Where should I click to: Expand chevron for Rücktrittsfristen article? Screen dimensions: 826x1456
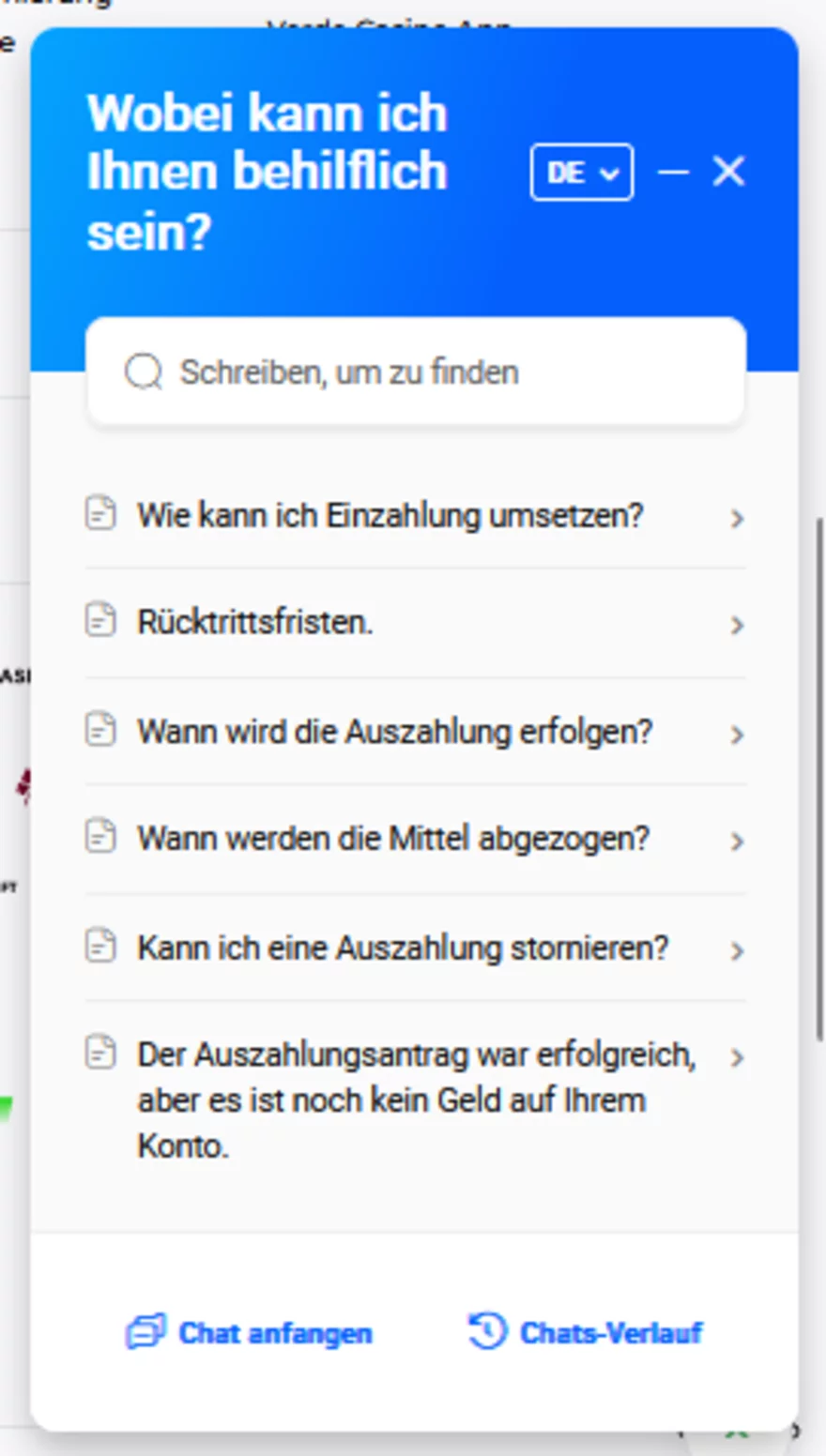point(737,625)
